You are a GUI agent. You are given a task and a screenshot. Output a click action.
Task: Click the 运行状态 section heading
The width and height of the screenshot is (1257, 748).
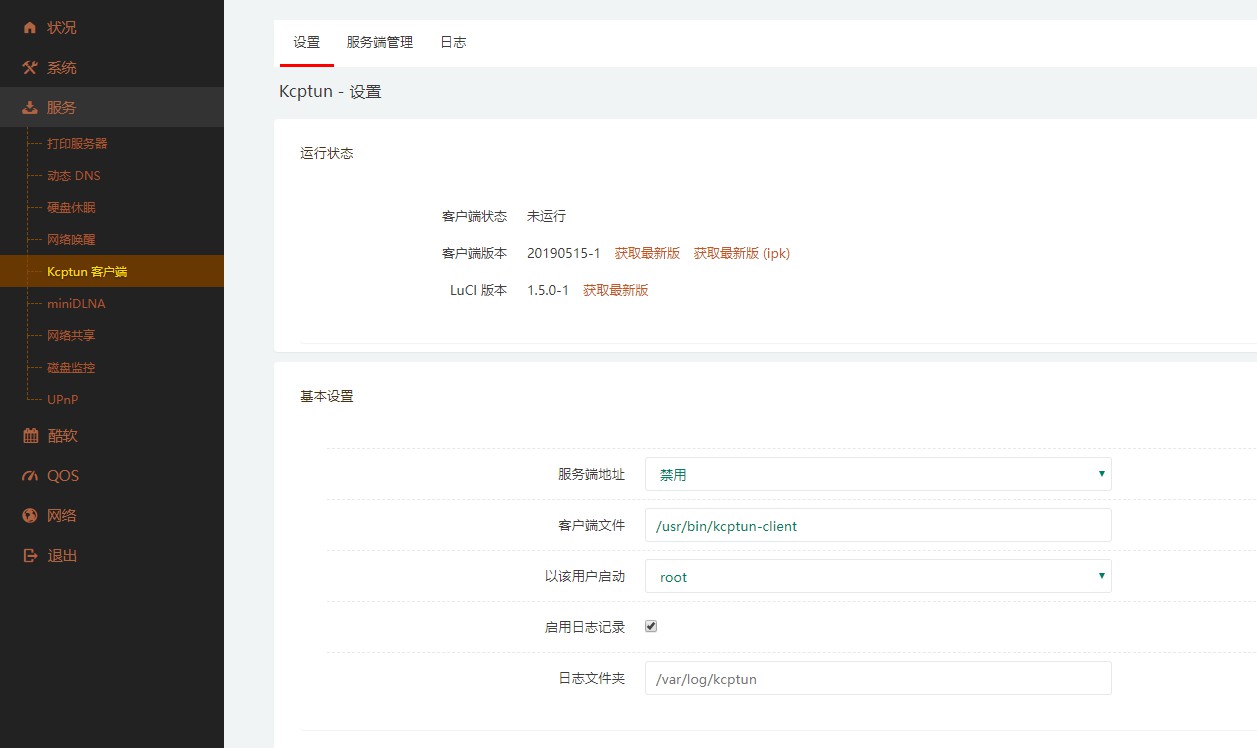point(327,153)
